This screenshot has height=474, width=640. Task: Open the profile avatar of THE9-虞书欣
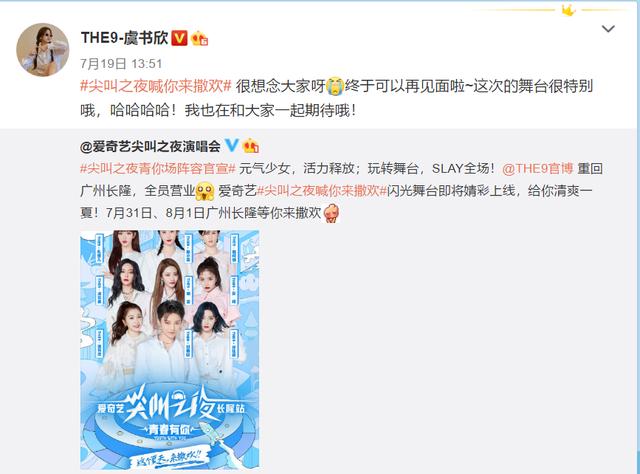pos(43,49)
